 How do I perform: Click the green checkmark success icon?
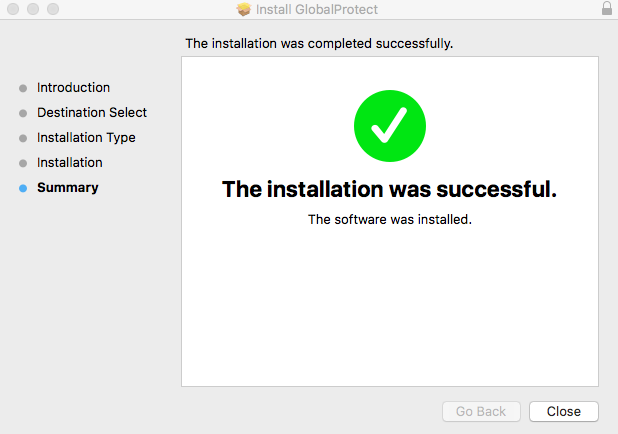click(x=390, y=125)
